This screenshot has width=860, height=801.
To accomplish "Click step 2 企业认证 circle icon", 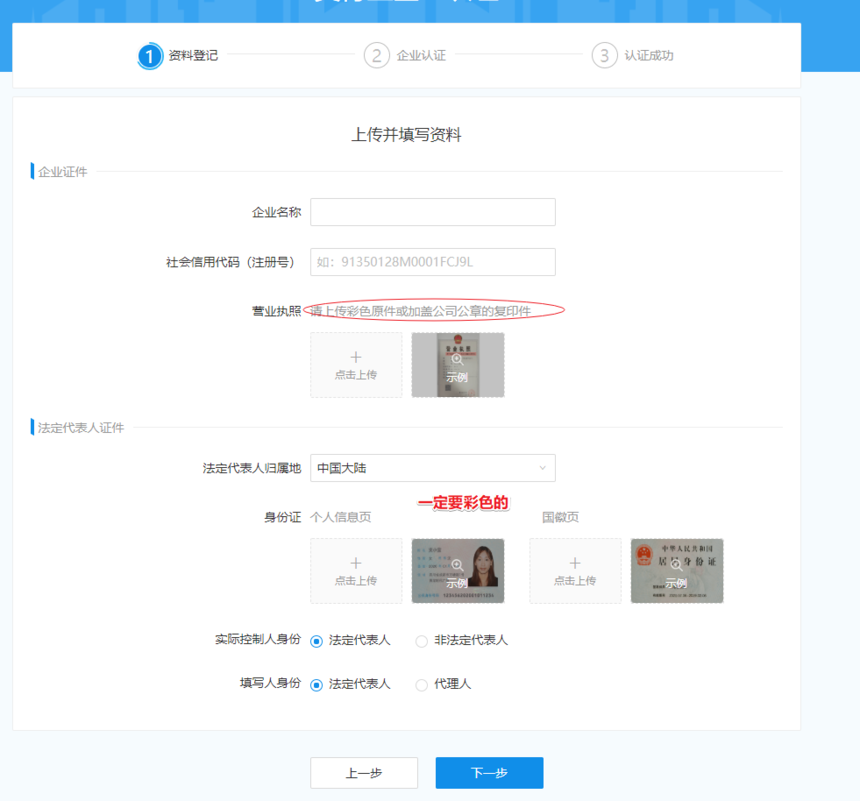I will pos(376,56).
